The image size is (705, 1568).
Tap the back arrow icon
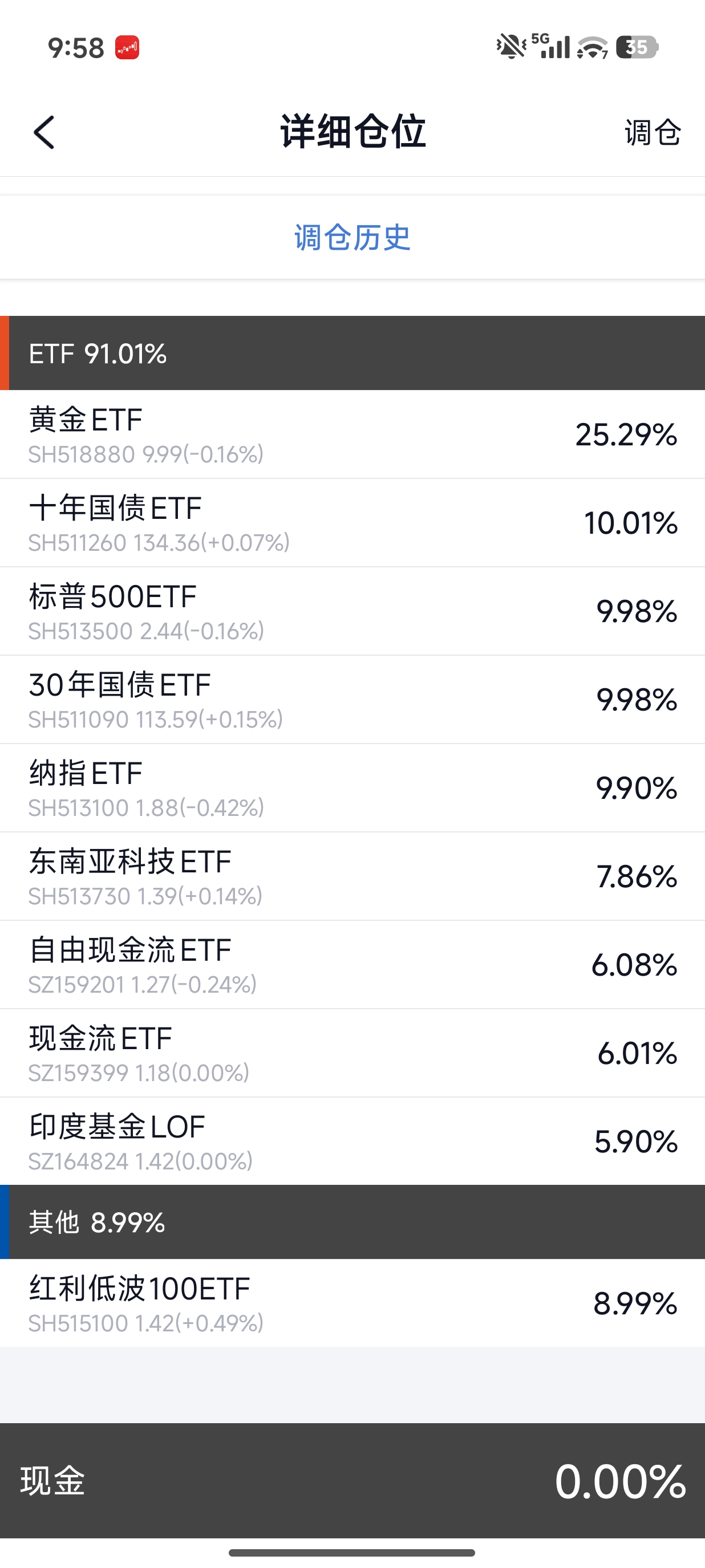[x=44, y=132]
